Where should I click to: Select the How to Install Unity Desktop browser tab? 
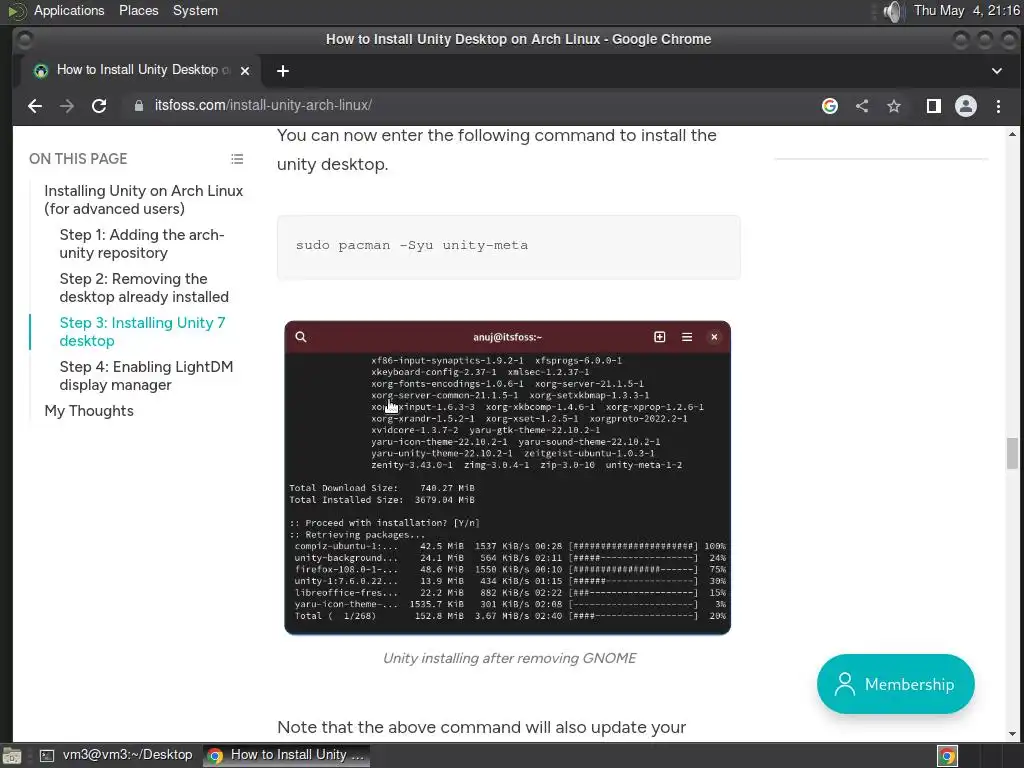pos(140,71)
